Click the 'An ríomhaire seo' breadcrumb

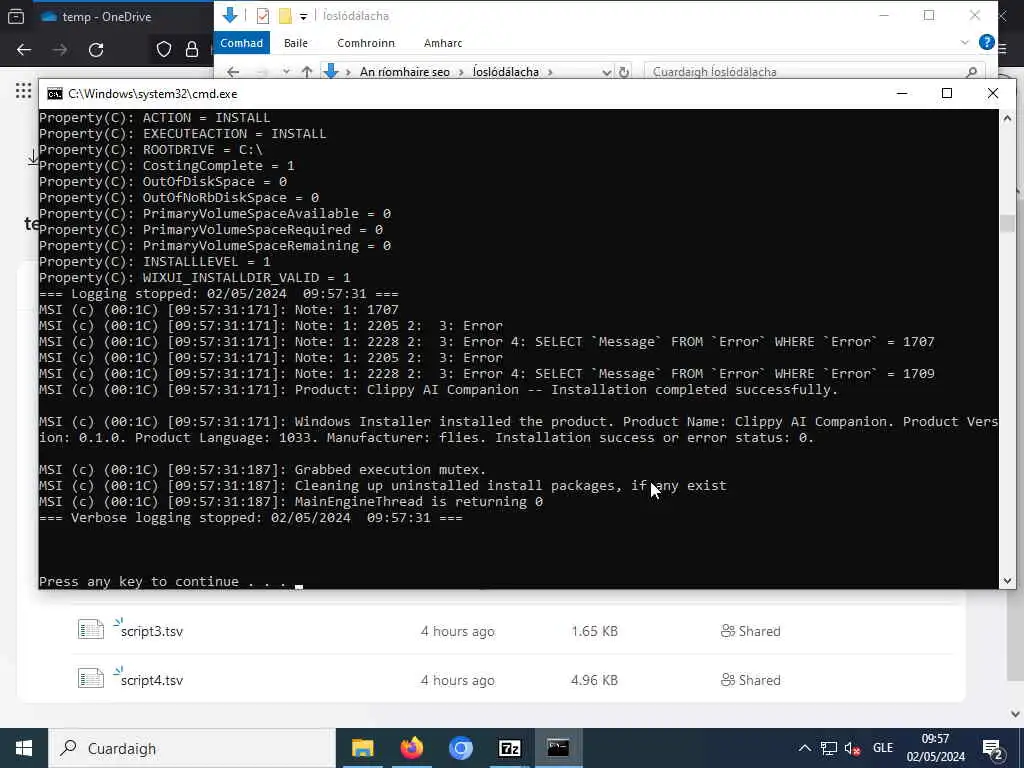tap(404, 72)
